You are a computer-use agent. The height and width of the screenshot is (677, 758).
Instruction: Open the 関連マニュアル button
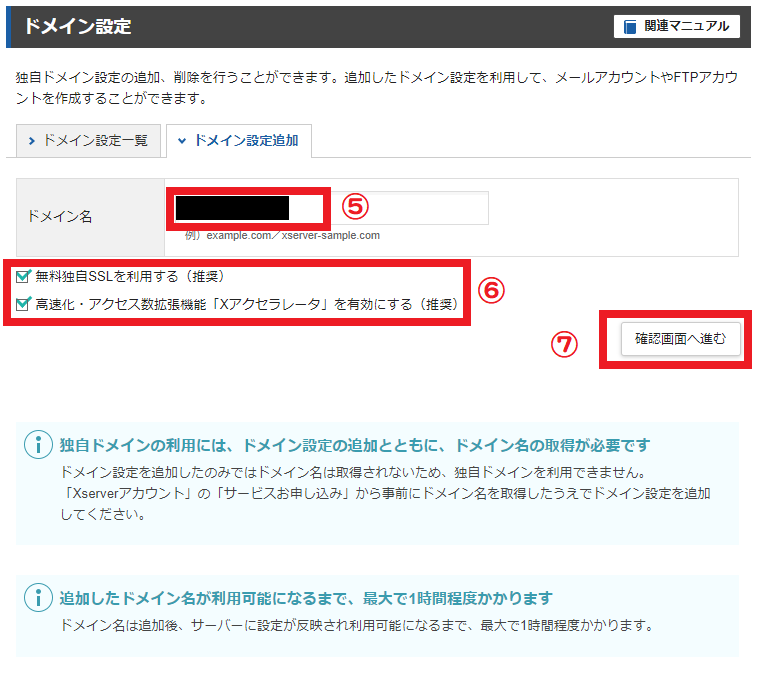(676, 26)
